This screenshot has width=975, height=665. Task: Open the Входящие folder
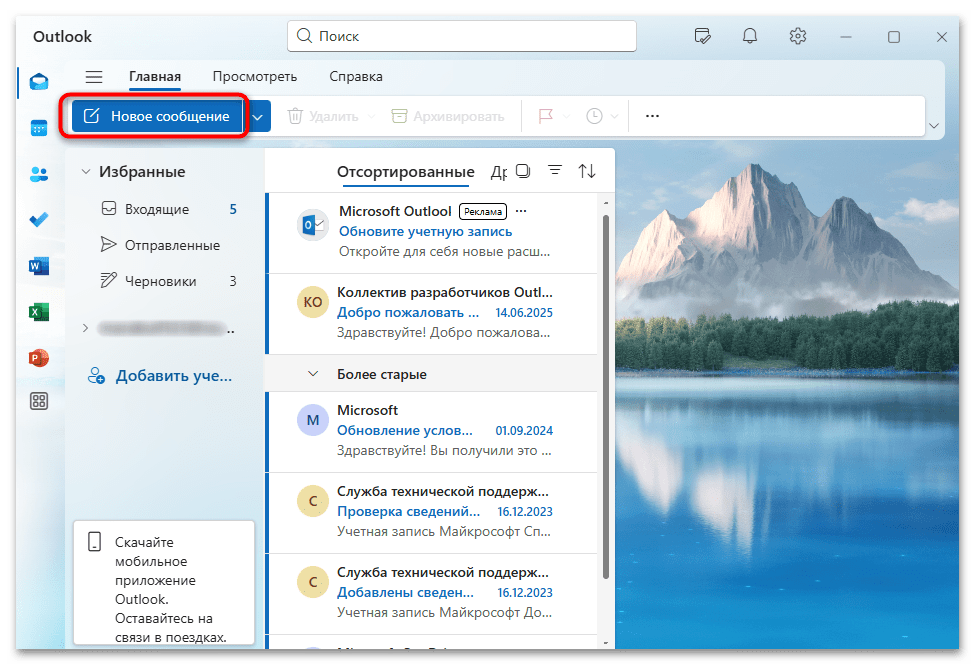click(168, 209)
